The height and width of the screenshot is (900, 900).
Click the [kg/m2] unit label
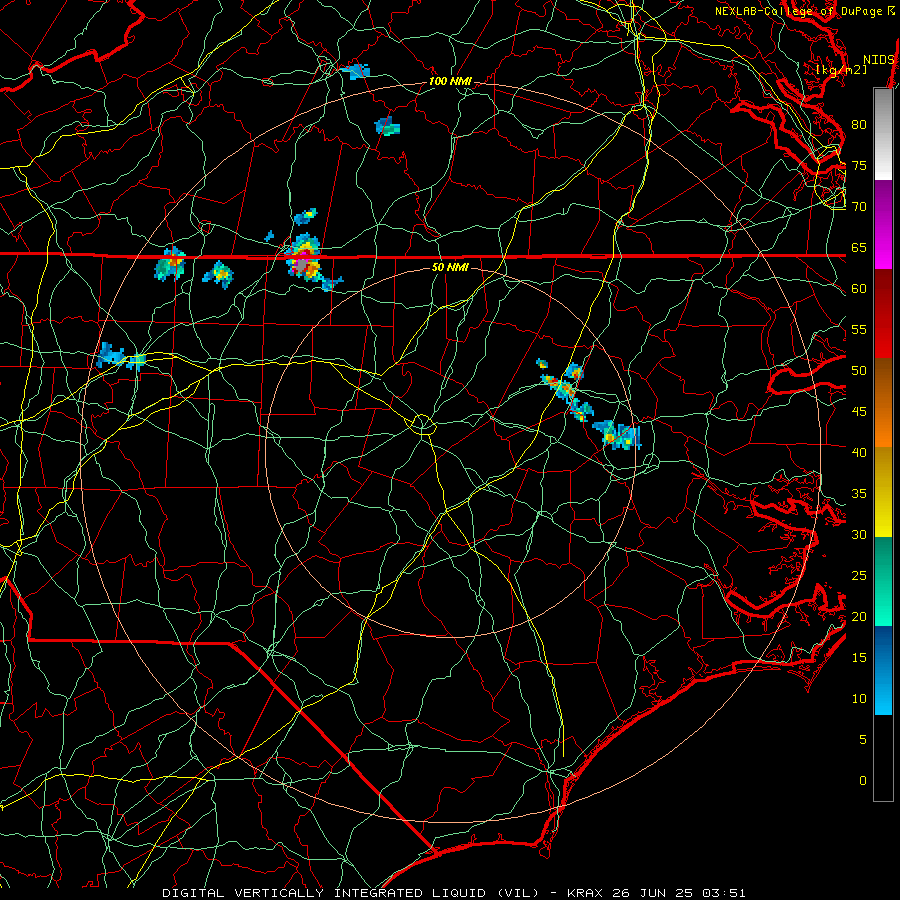click(x=841, y=70)
